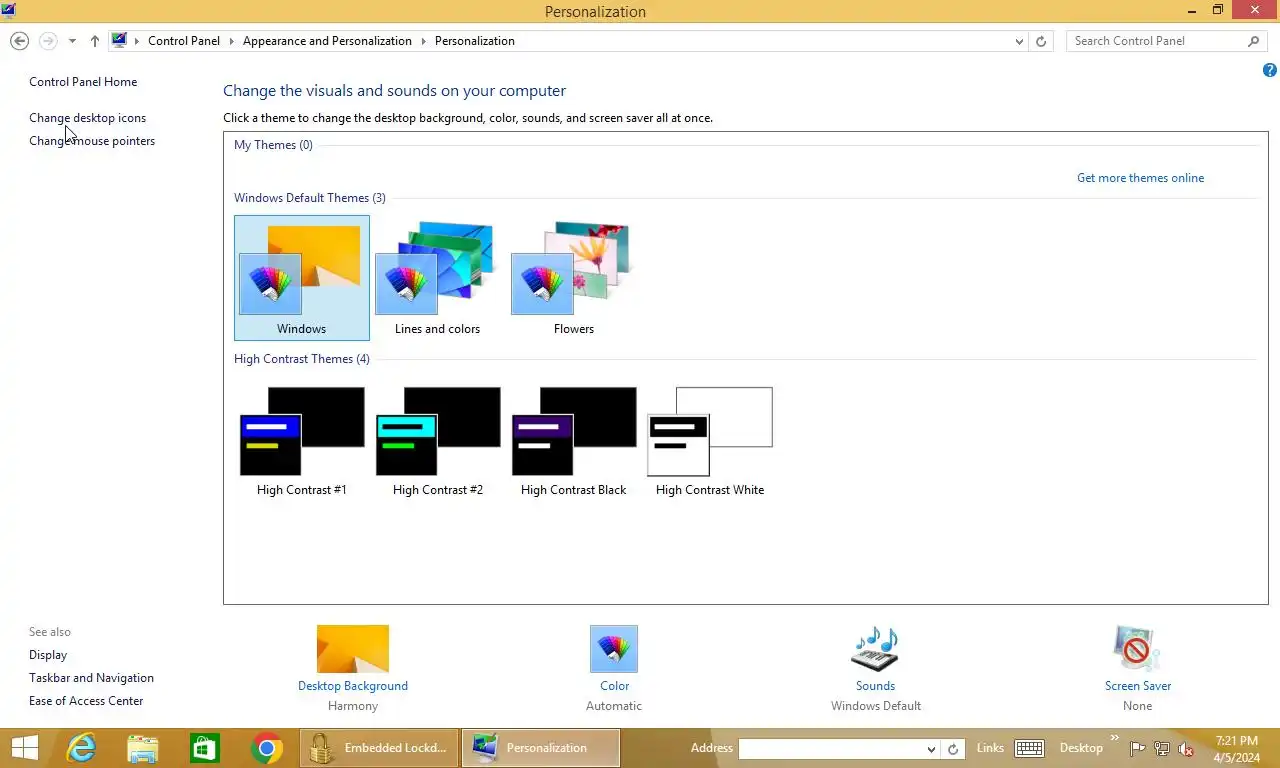
Task: Open the Sounds settings icon
Action: point(875,649)
